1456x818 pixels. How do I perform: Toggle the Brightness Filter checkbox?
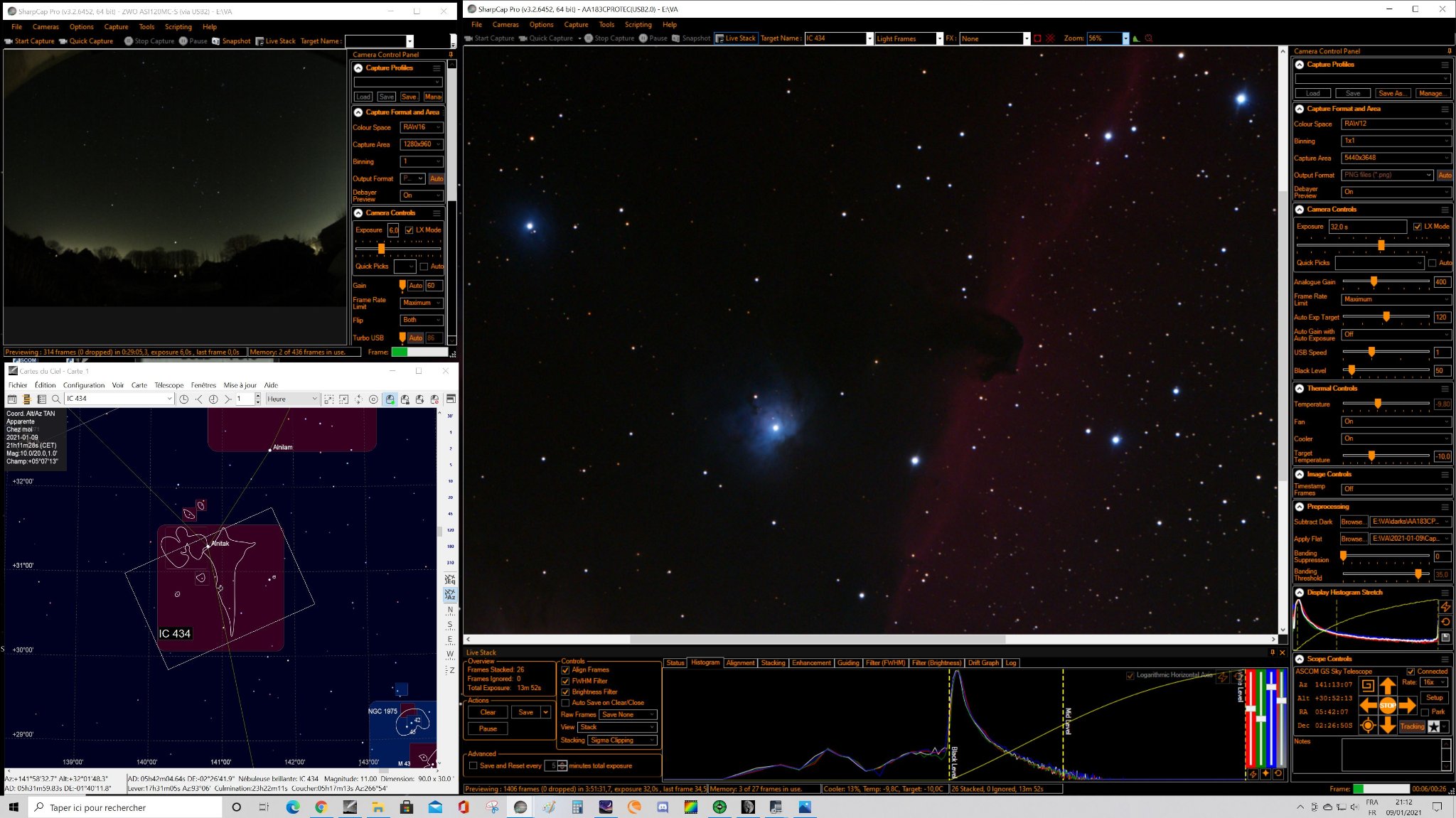click(x=566, y=692)
